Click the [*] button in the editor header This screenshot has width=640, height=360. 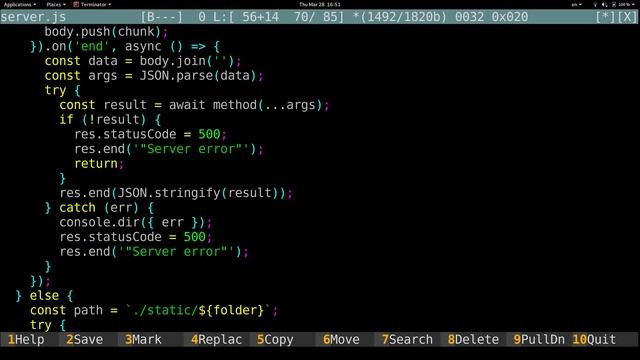[x=605, y=17]
